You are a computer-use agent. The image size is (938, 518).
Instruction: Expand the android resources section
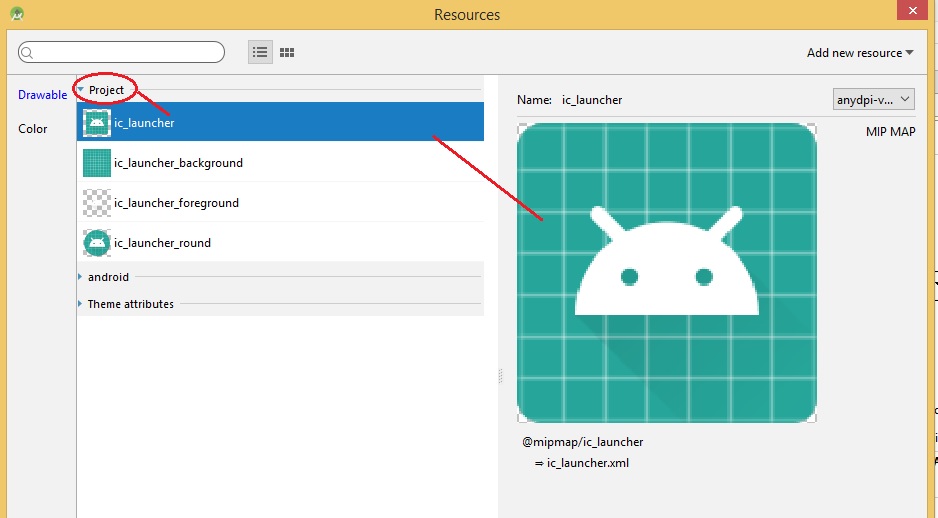tap(81, 277)
